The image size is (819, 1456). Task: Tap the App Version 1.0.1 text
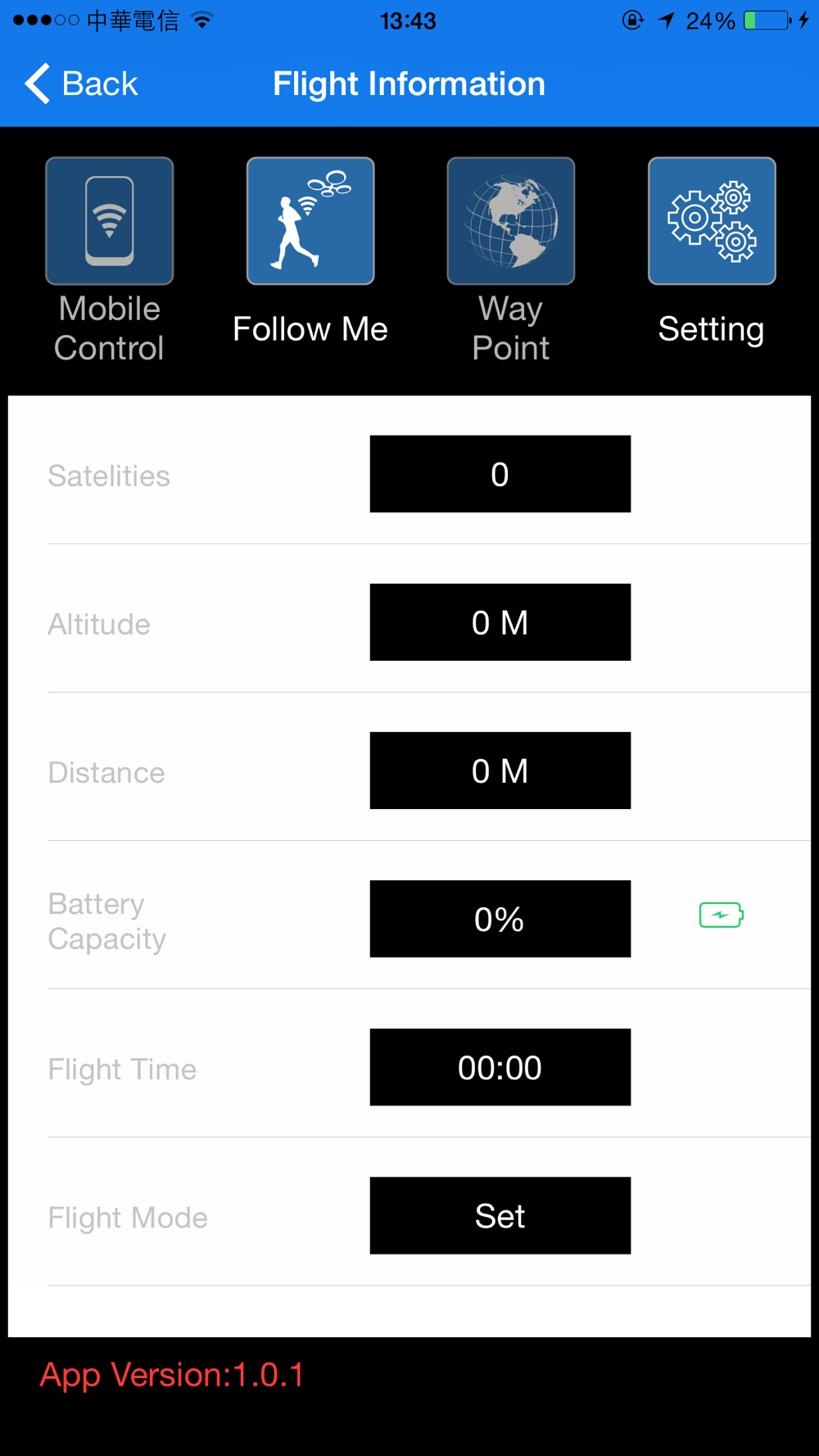coord(172,1375)
